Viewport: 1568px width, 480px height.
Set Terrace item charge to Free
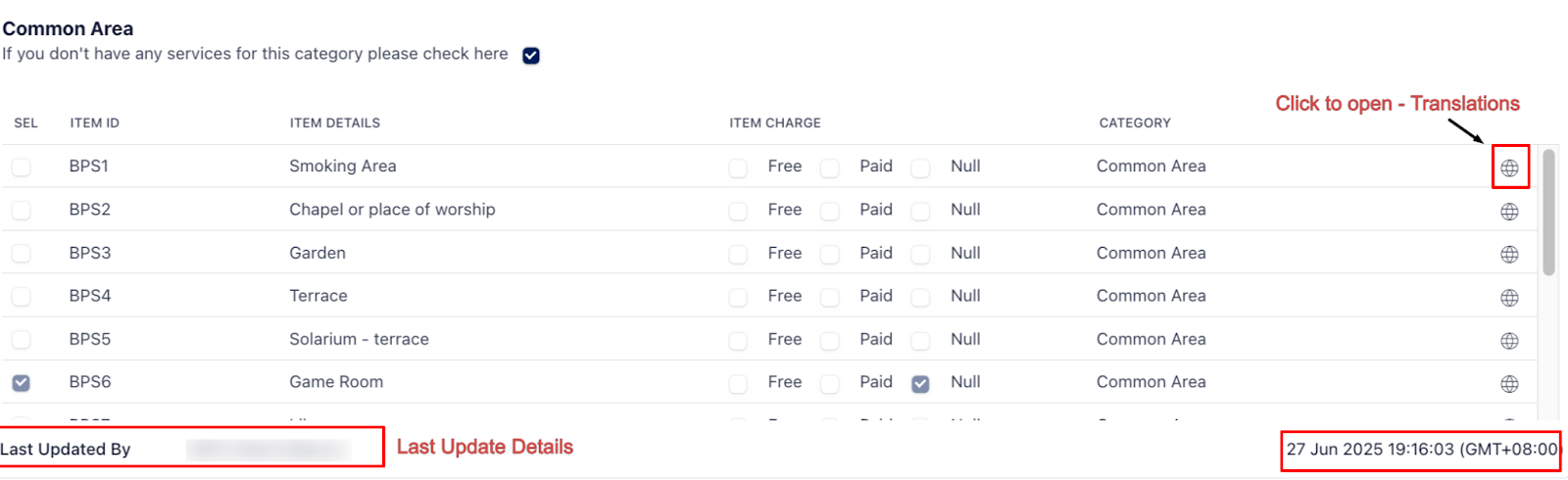[x=738, y=298]
